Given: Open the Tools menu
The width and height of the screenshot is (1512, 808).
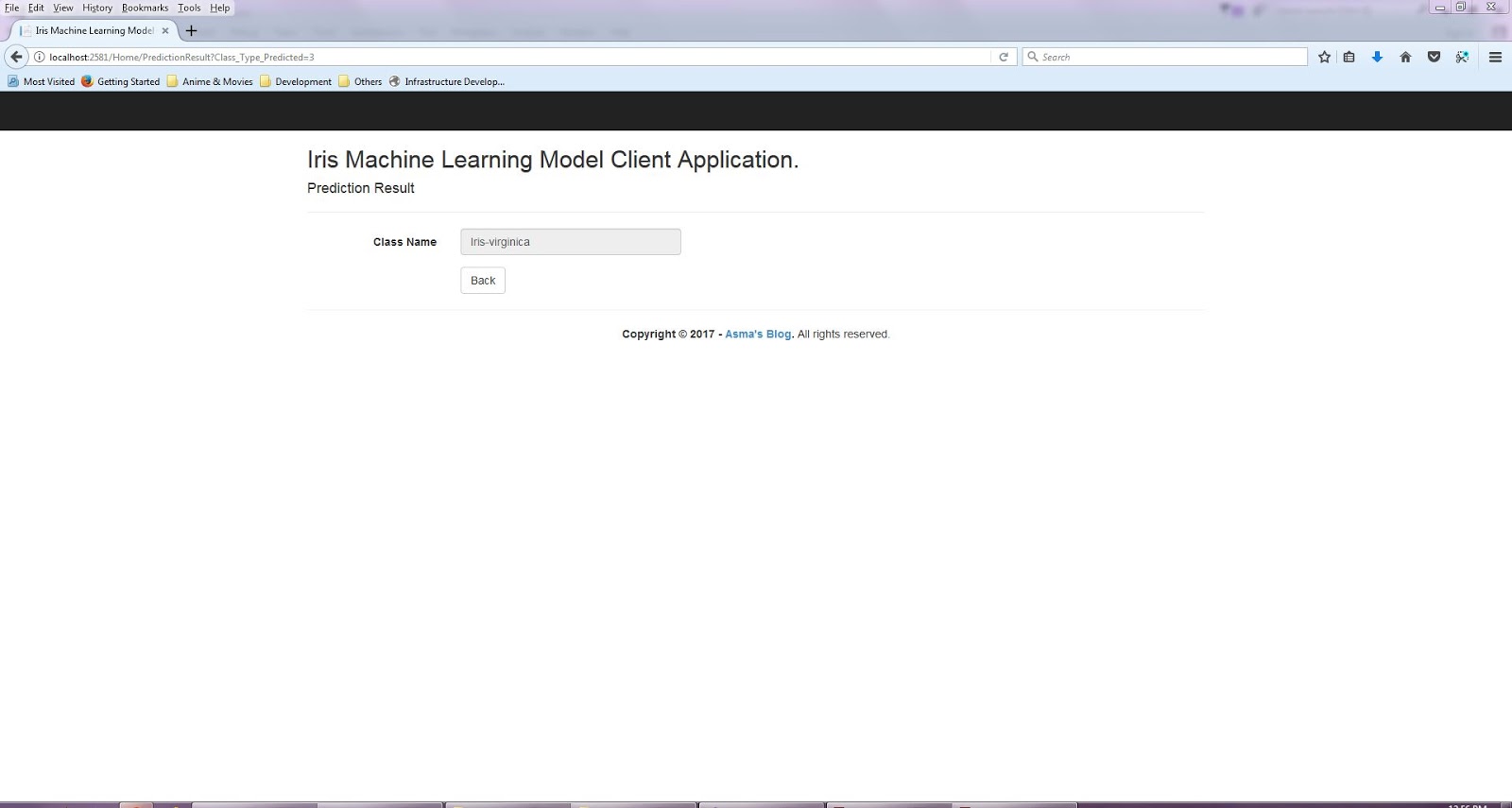Looking at the screenshot, I should (189, 8).
